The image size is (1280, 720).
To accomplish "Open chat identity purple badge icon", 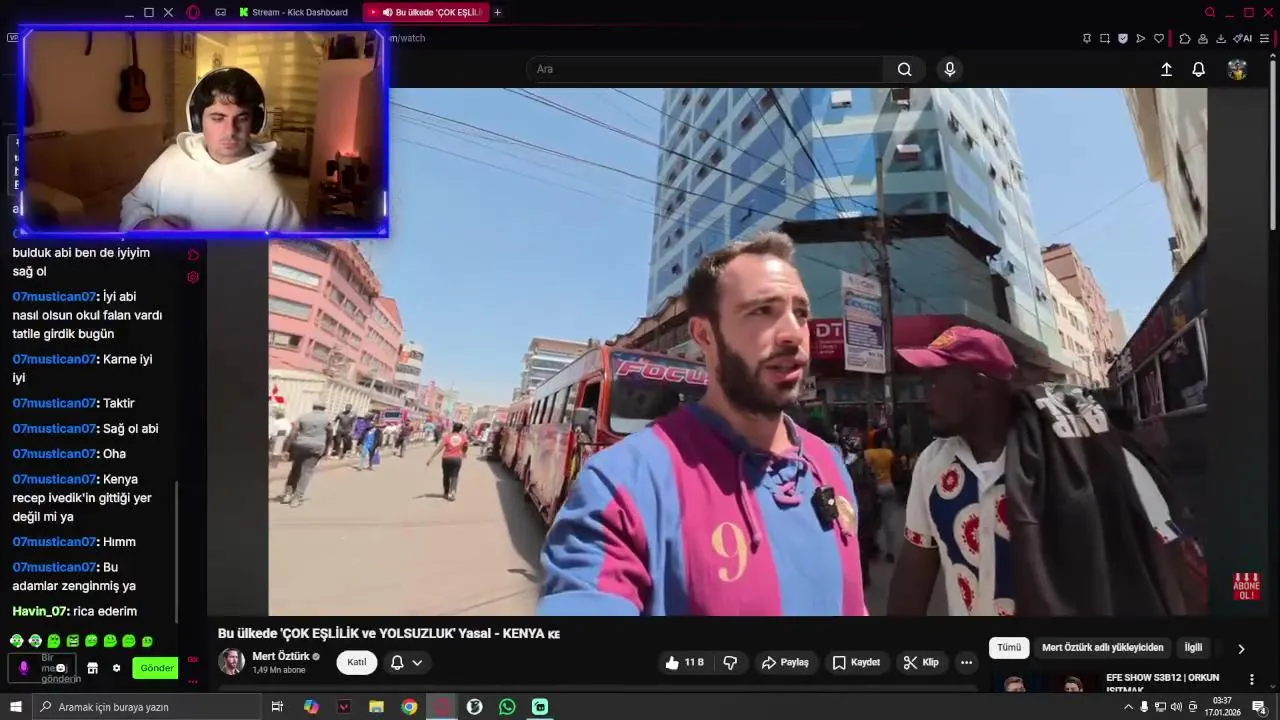I will (x=24, y=668).
